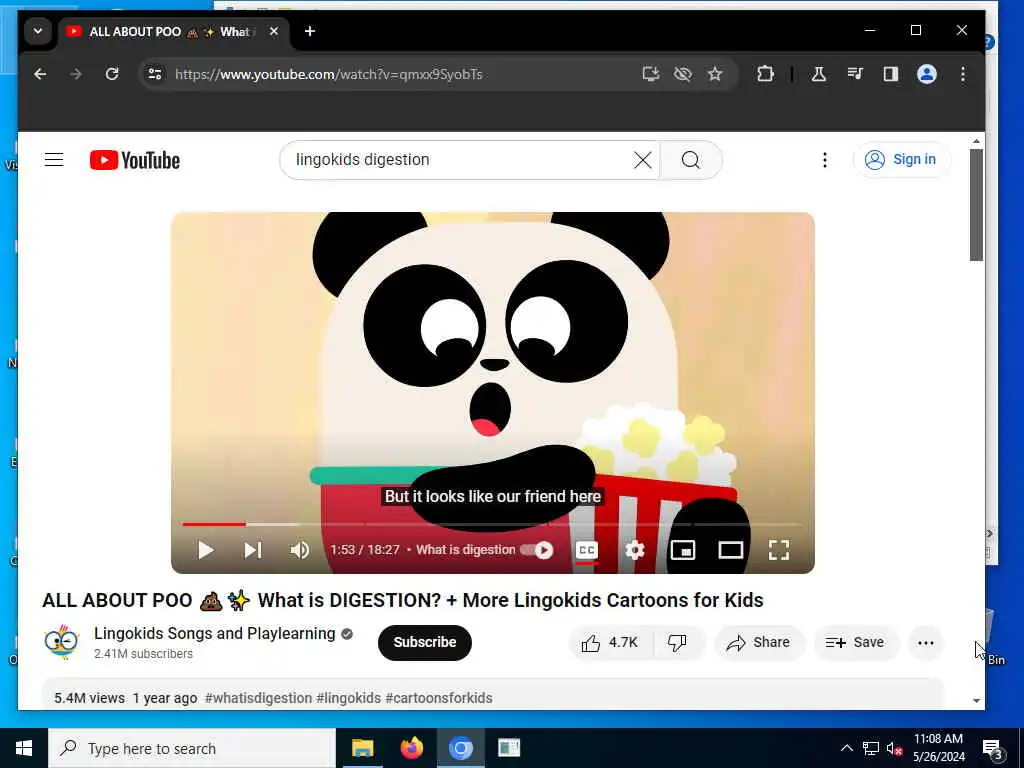Go to YouTube home via logo

tap(135, 160)
